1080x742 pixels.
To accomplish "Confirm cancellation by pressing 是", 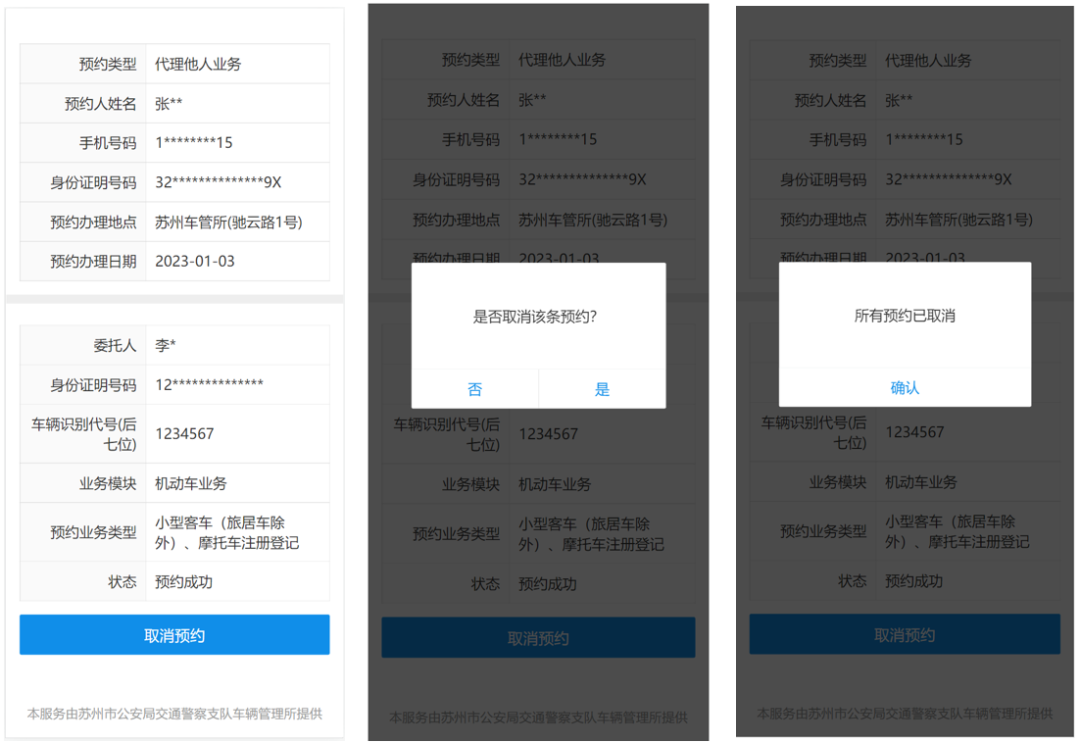I will (x=602, y=389).
